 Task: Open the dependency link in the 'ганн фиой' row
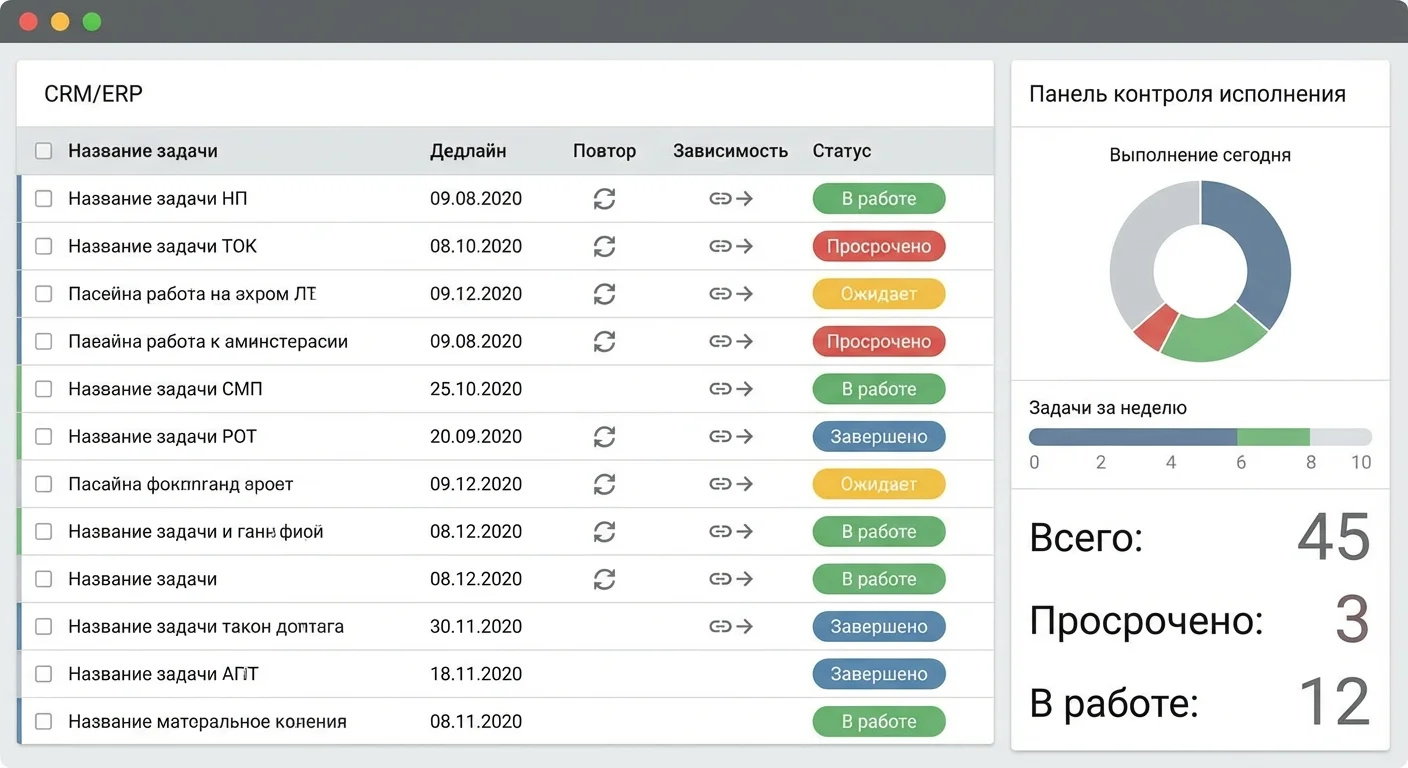[731, 531]
